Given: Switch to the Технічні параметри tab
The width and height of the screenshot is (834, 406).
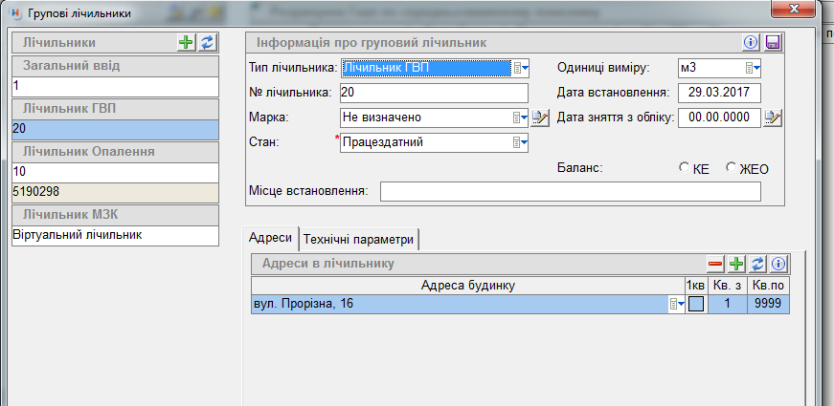Looking at the screenshot, I should [x=358, y=239].
